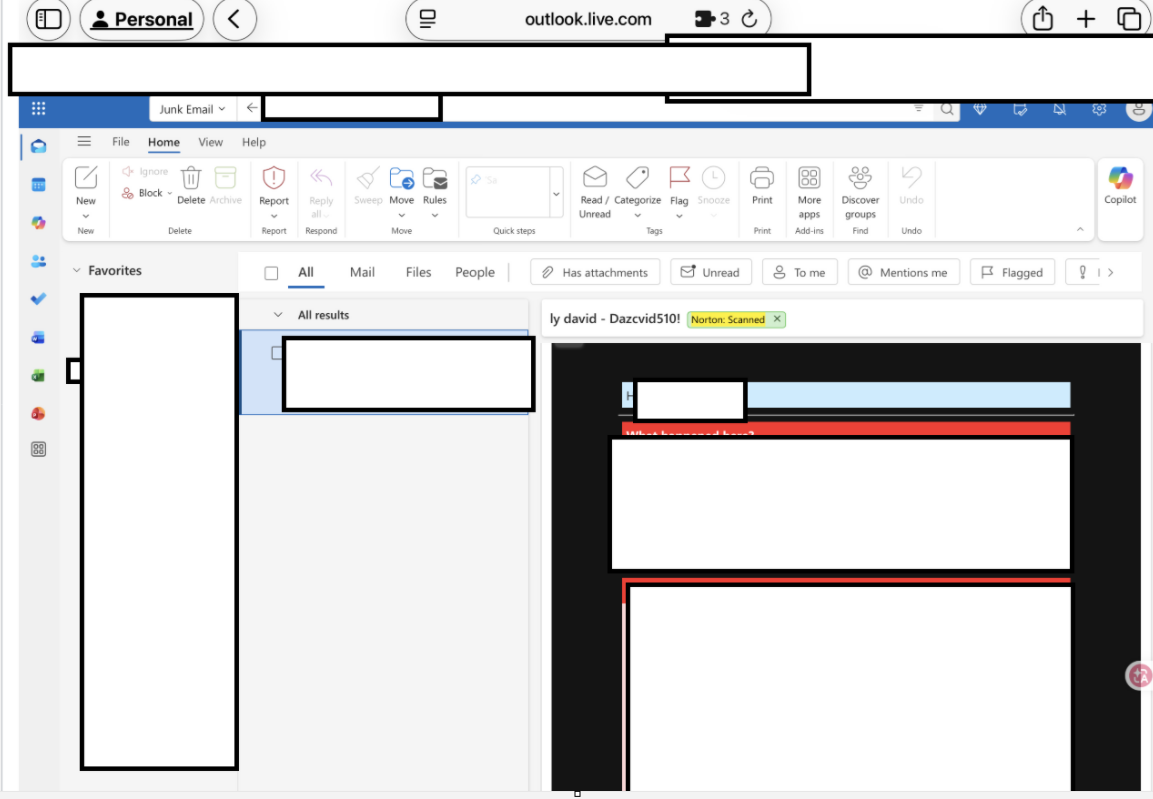
Task: Select the Home ribbon tab
Action: pyautogui.click(x=164, y=142)
